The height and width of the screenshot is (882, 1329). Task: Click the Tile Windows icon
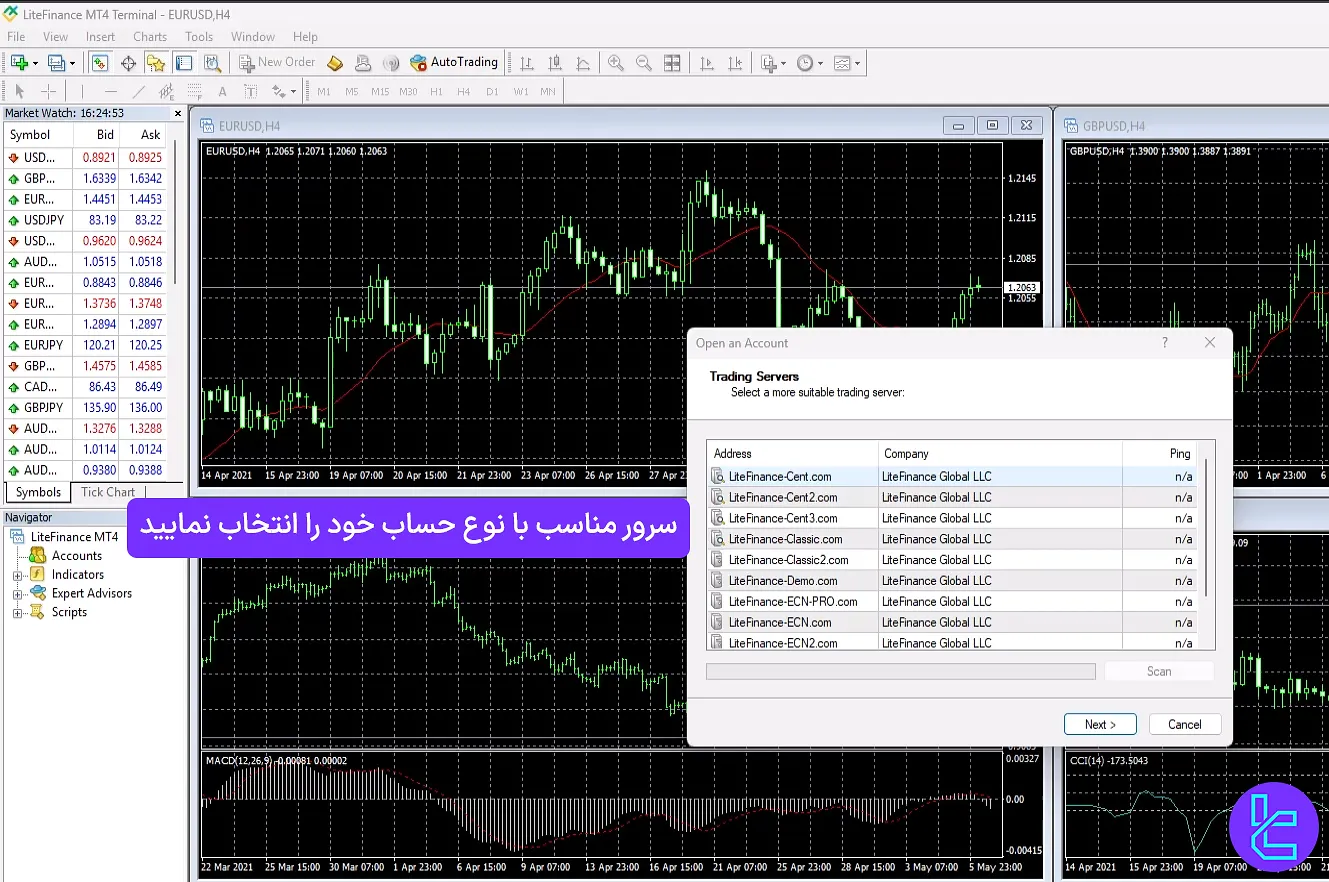pyautogui.click(x=672, y=62)
